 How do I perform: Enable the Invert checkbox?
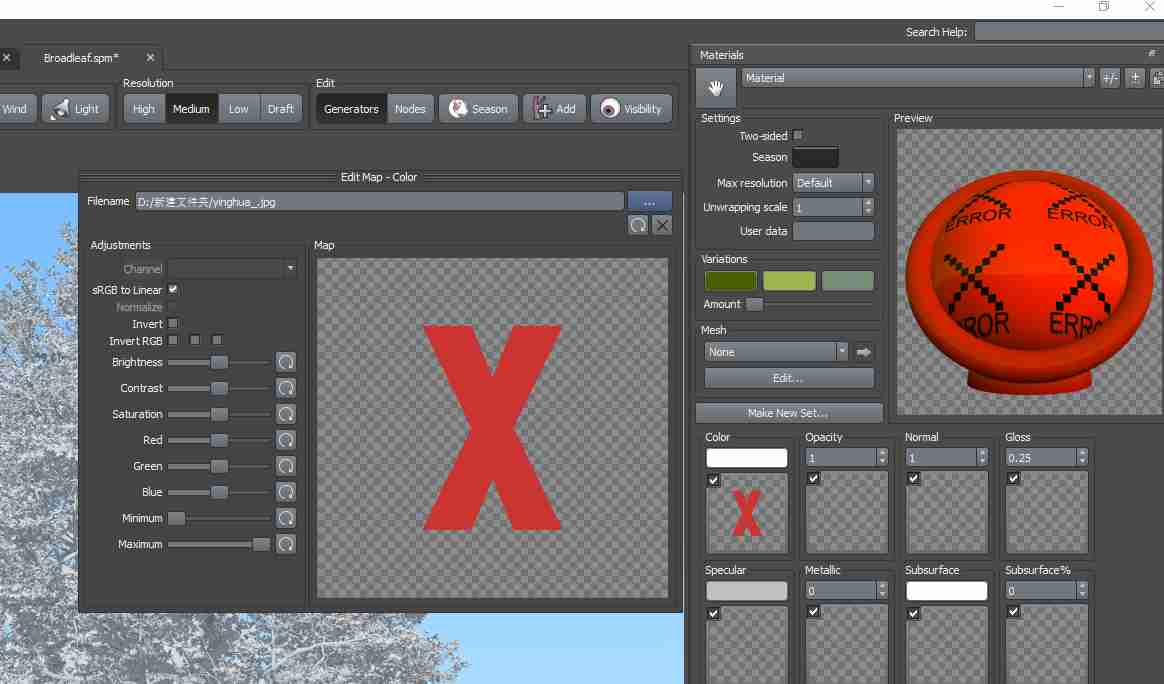tap(173, 324)
